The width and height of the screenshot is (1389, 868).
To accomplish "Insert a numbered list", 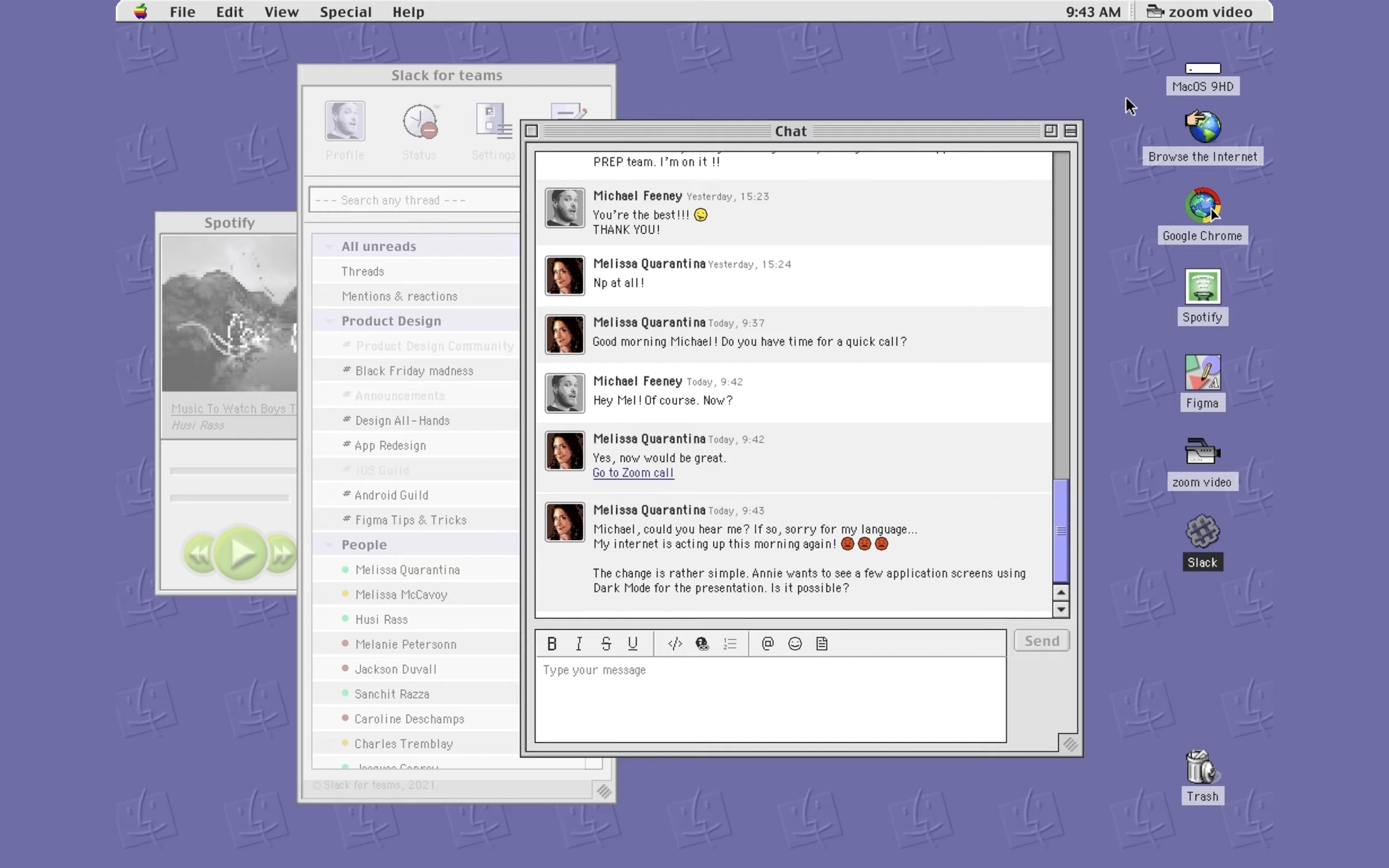I will [x=730, y=644].
